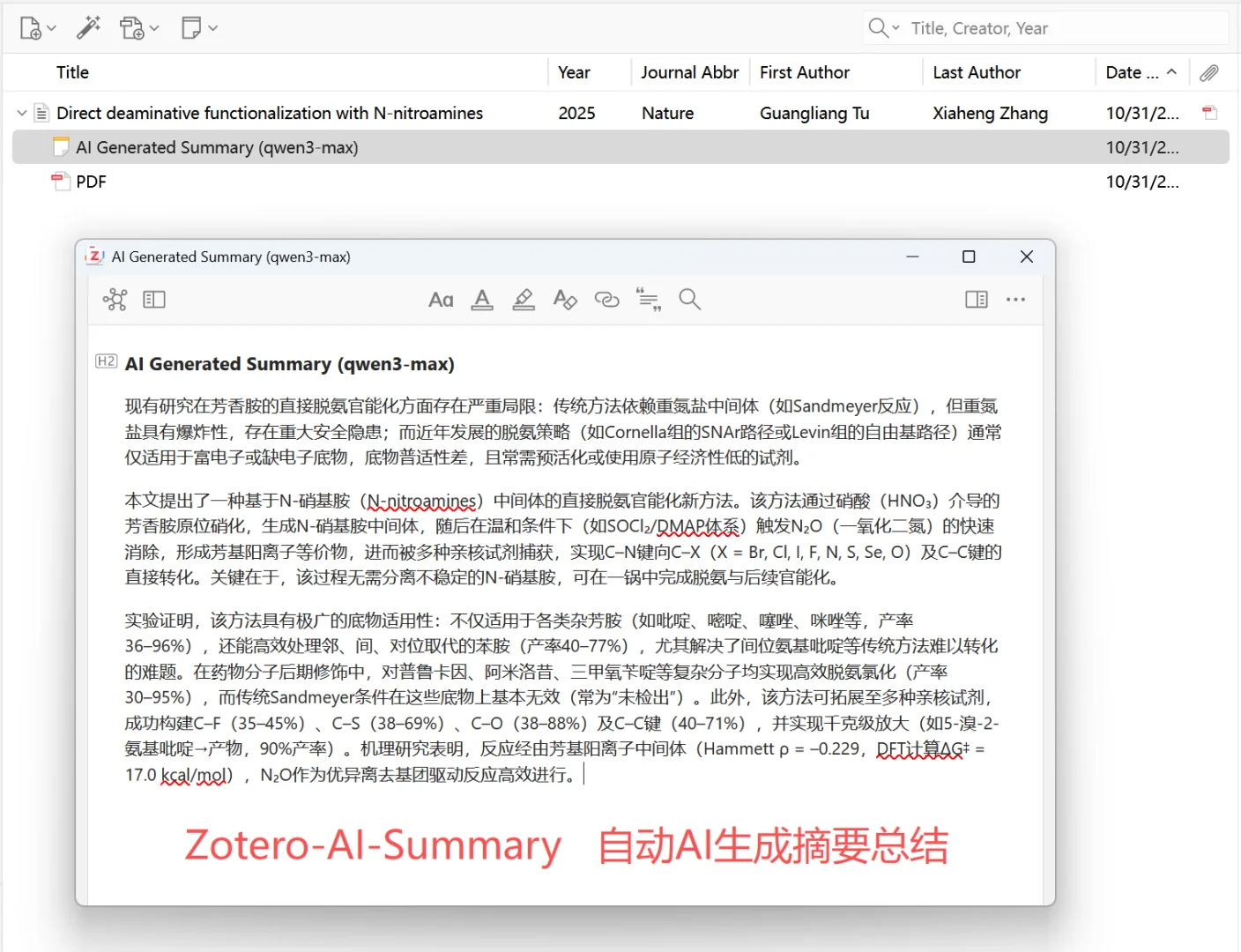The height and width of the screenshot is (952, 1241).
Task: Toggle the note outline sidebar
Action: click(x=154, y=300)
